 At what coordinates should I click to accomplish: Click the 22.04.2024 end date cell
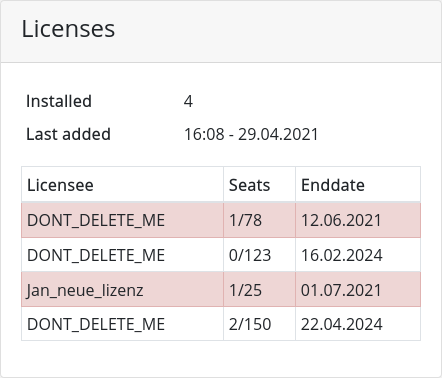coord(358,324)
